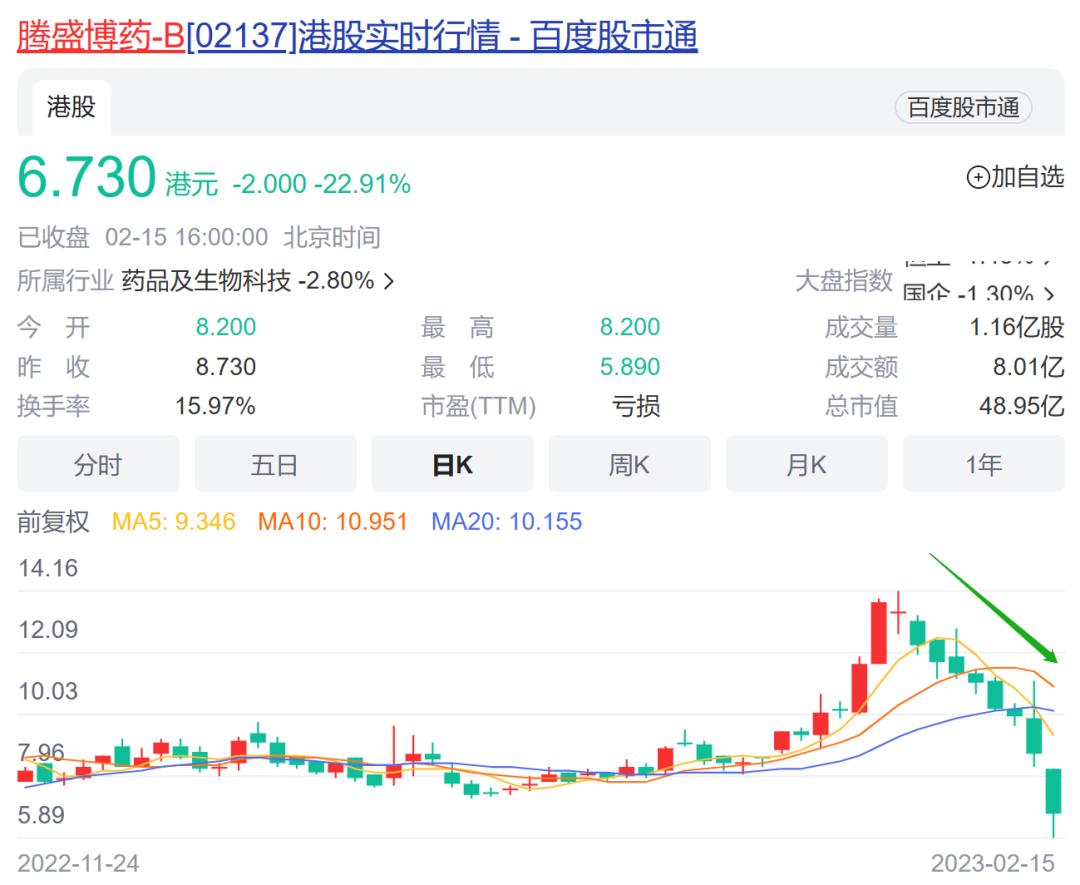Click the 14.16 price axis label
The width and height of the screenshot is (1080, 885).
pyautogui.click(x=48, y=568)
